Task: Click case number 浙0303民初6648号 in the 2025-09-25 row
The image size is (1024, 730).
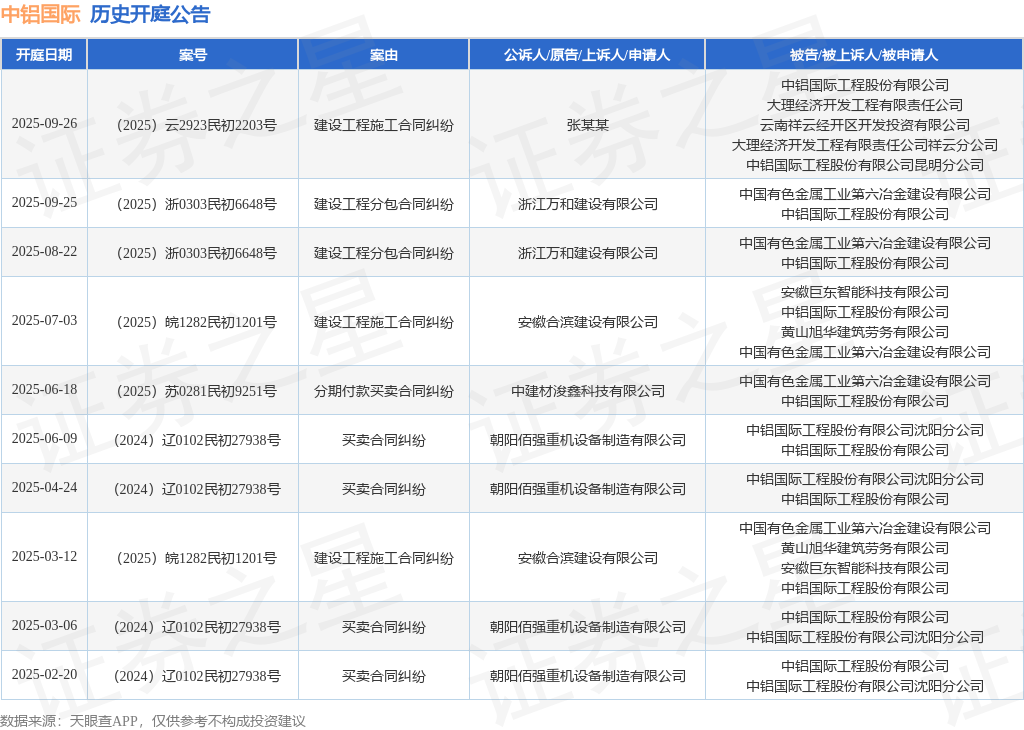Action: pos(196,204)
